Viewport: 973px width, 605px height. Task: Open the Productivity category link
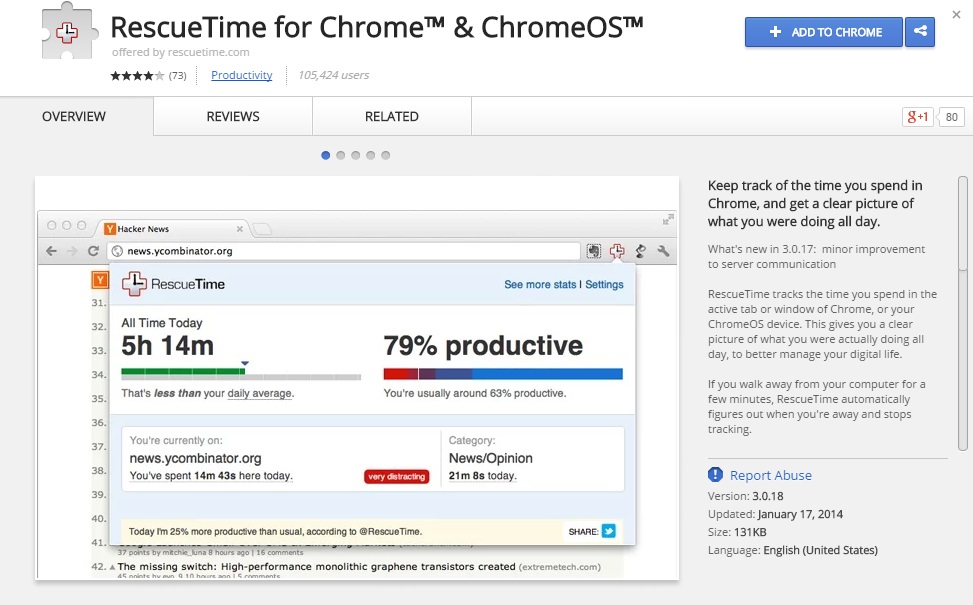click(x=241, y=75)
